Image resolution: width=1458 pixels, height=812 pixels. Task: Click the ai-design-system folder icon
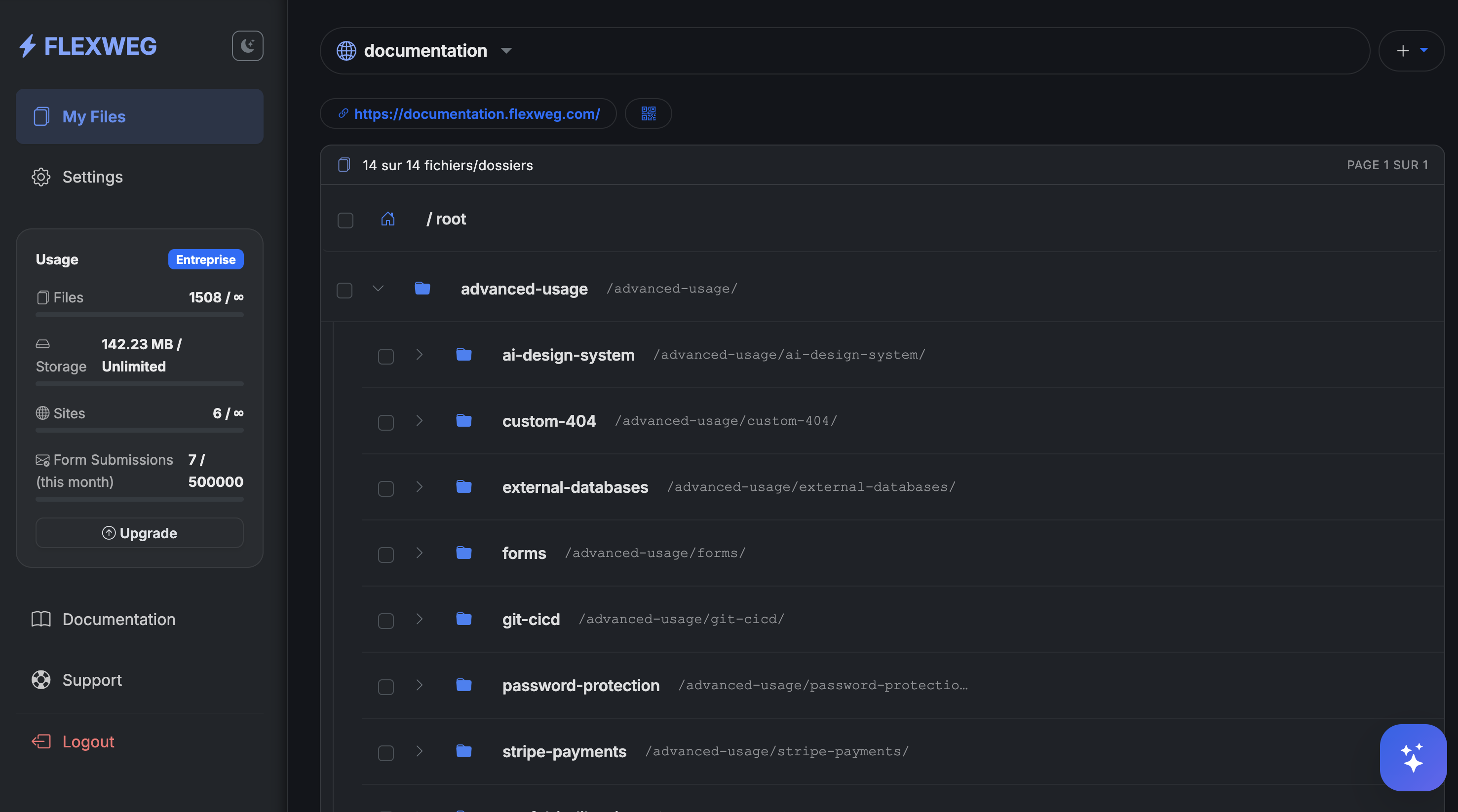(x=464, y=355)
